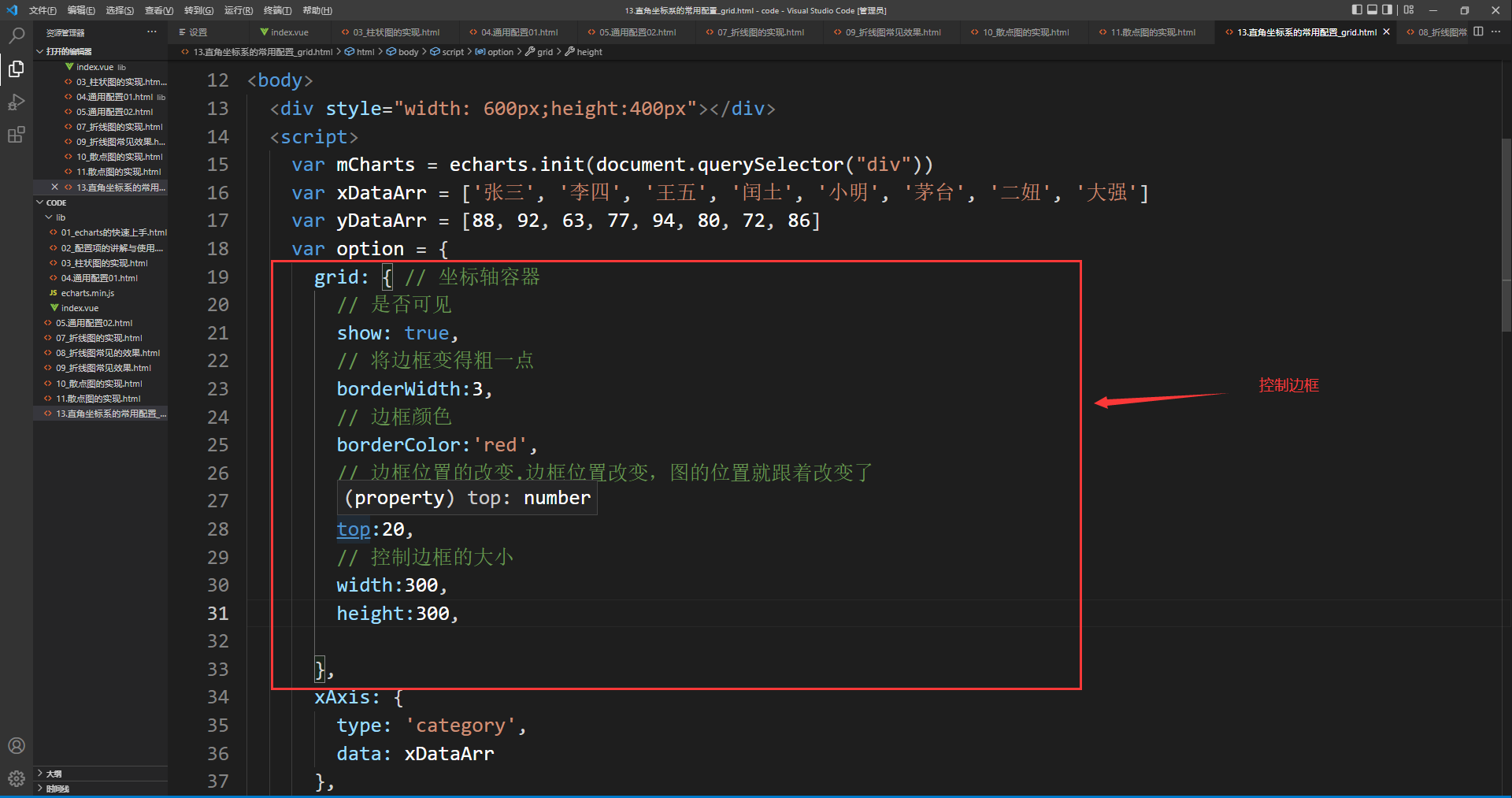
Task: Open the 运行(R) menu
Action: (x=239, y=10)
